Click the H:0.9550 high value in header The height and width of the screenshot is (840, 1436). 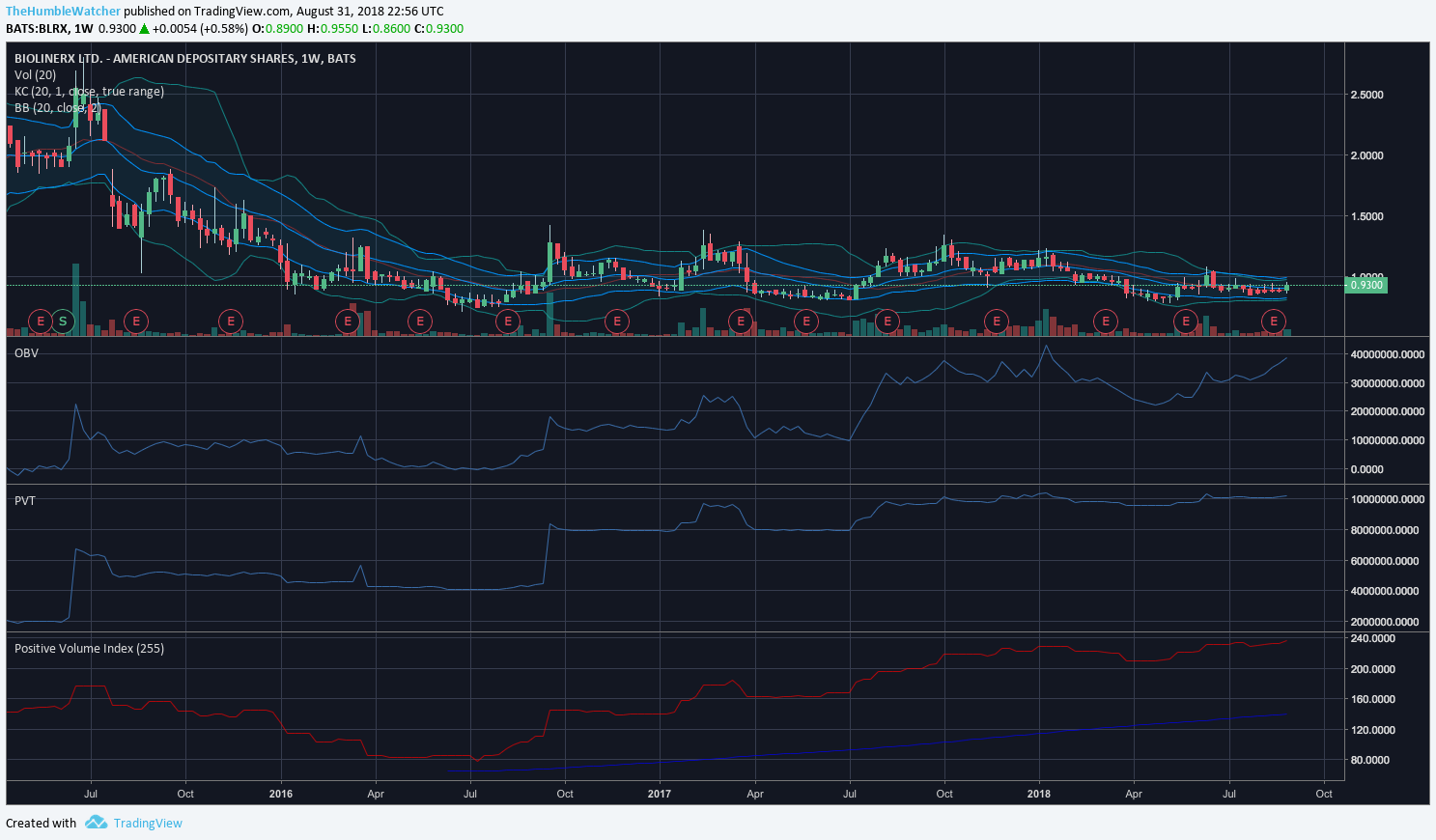coord(332,29)
